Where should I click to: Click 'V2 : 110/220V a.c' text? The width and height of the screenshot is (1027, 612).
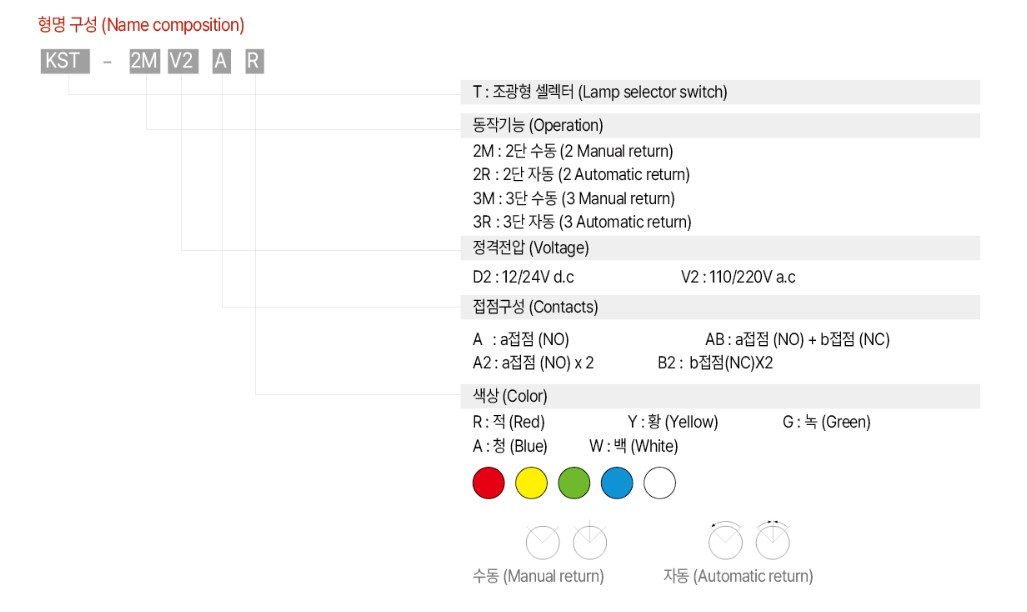(x=738, y=277)
